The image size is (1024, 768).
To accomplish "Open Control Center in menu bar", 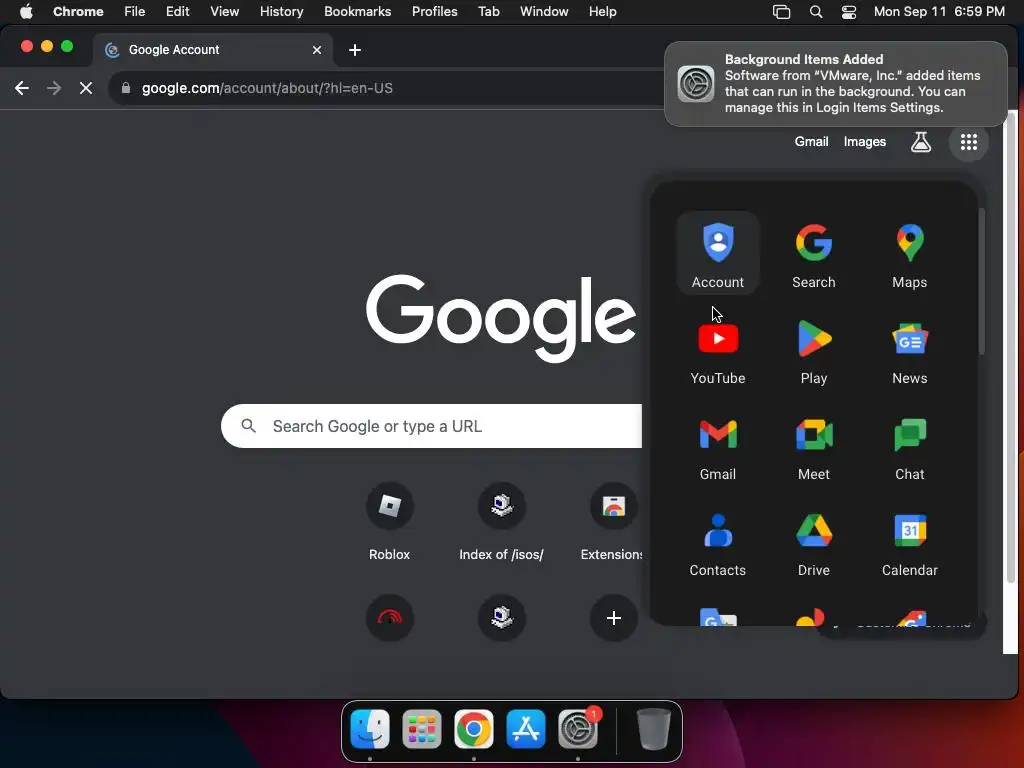I will (x=848, y=12).
